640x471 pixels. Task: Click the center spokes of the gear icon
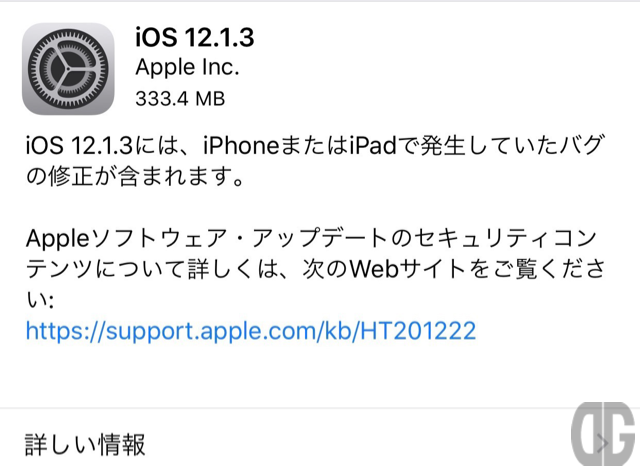(68, 69)
